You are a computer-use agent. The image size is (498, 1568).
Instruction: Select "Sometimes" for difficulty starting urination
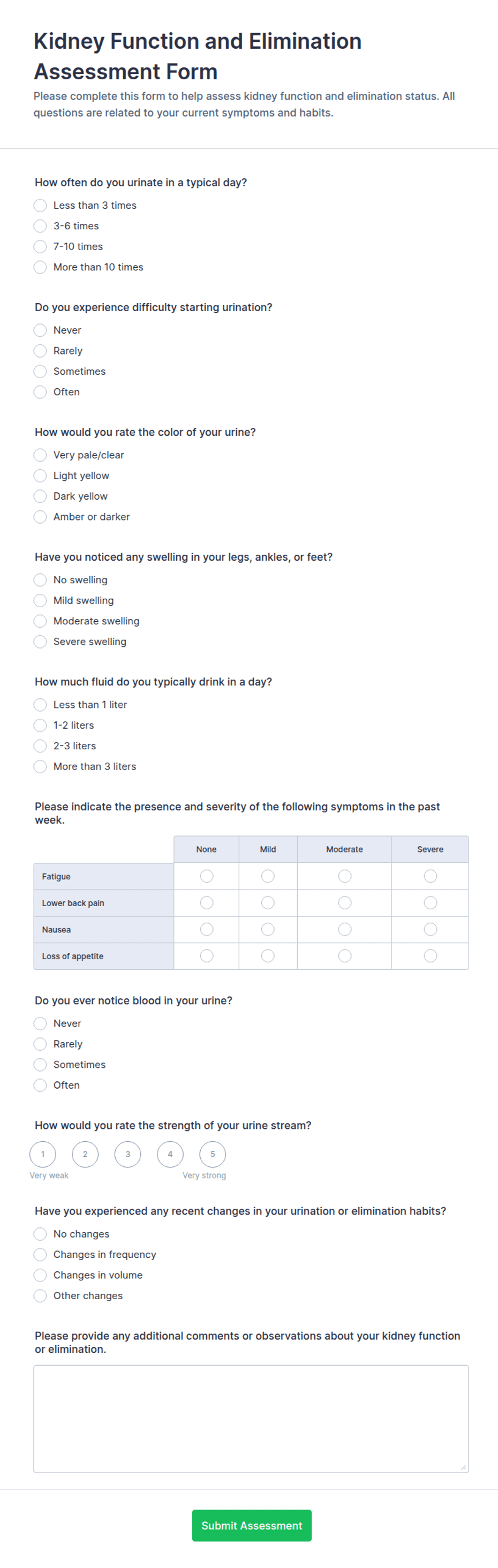tap(40, 371)
